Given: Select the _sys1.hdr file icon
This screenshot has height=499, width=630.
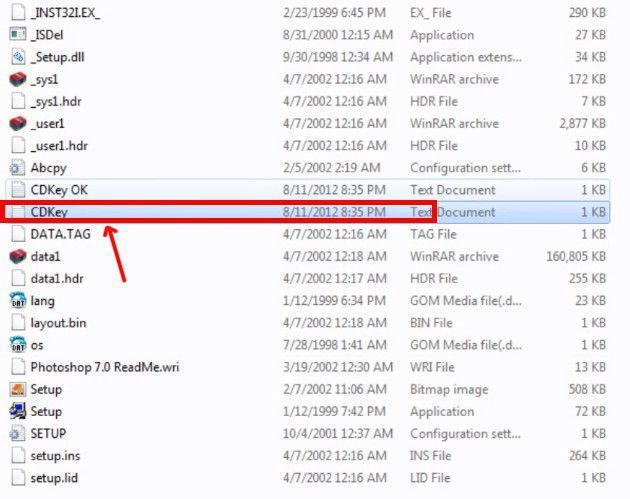Looking at the screenshot, I should tap(18, 101).
